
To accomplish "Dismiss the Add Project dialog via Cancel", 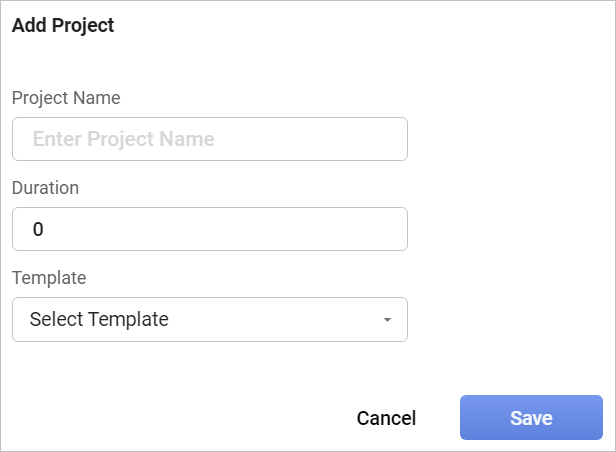I will click(386, 418).
